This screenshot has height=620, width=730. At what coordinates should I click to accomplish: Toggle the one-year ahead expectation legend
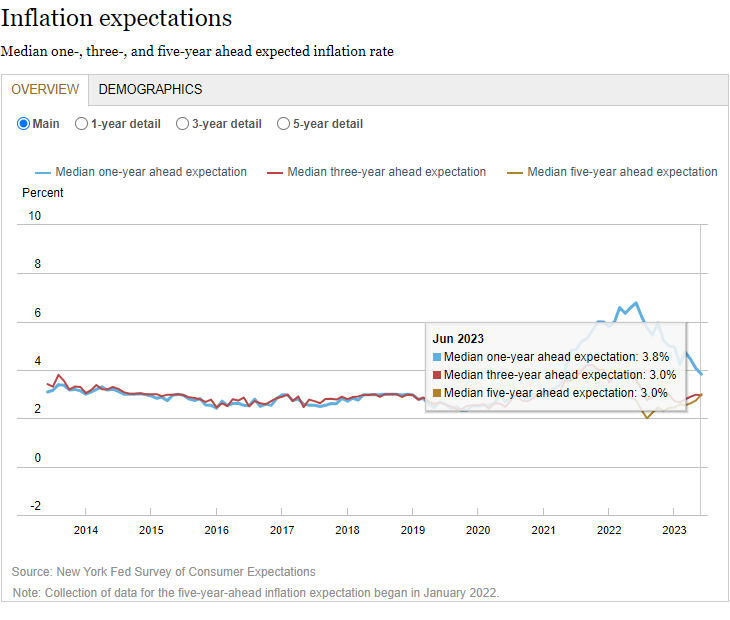151,172
